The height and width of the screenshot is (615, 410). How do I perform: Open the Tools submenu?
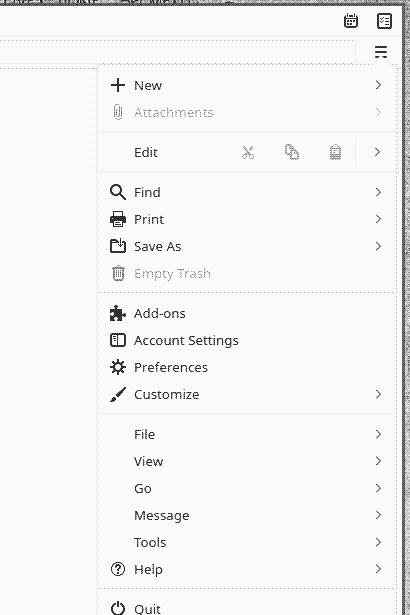point(247,542)
